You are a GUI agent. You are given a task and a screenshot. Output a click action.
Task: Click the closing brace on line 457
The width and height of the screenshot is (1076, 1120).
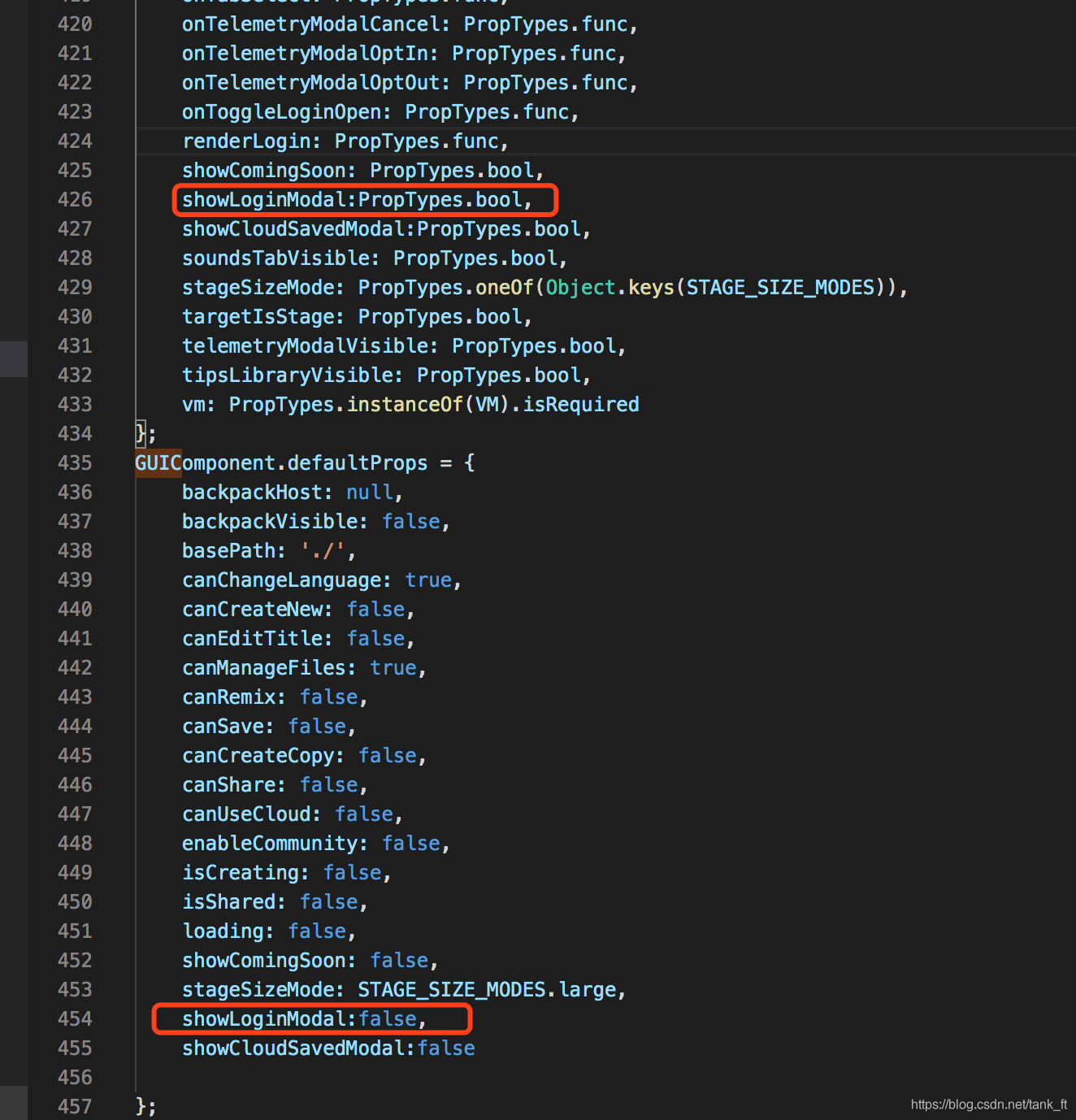141,1107
